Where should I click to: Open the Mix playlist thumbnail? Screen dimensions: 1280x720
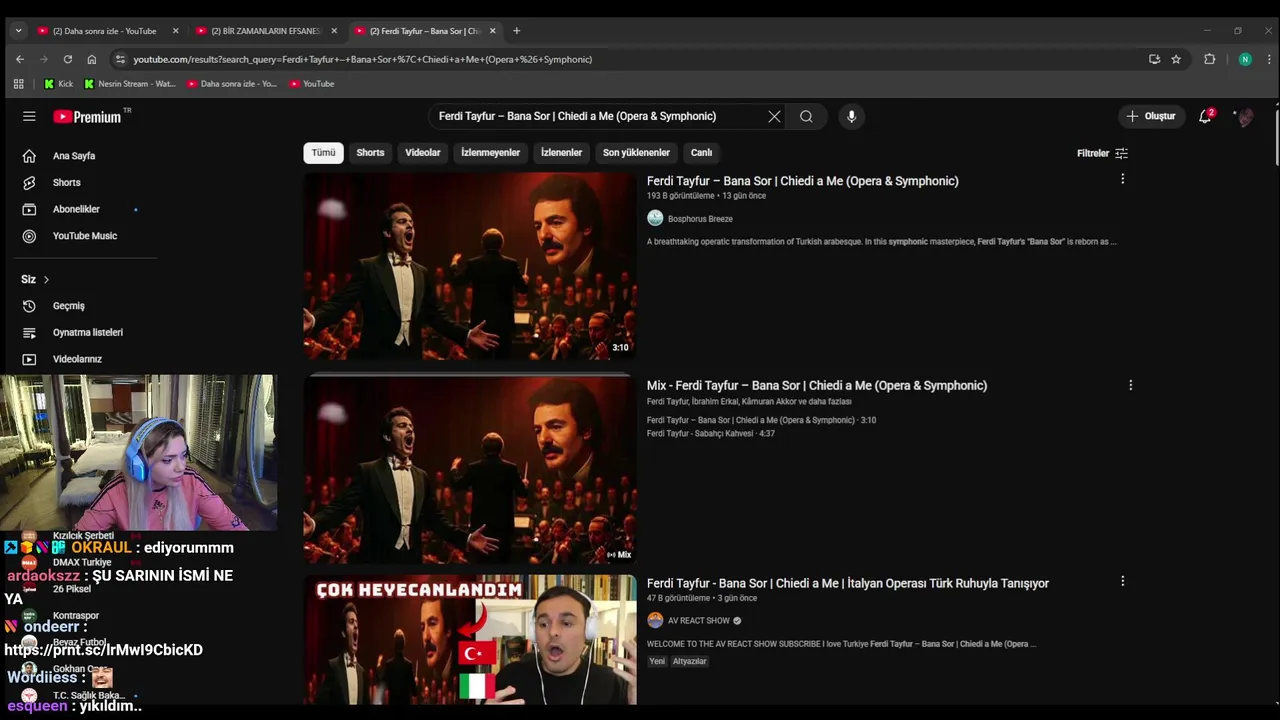[x=470, y=470]
